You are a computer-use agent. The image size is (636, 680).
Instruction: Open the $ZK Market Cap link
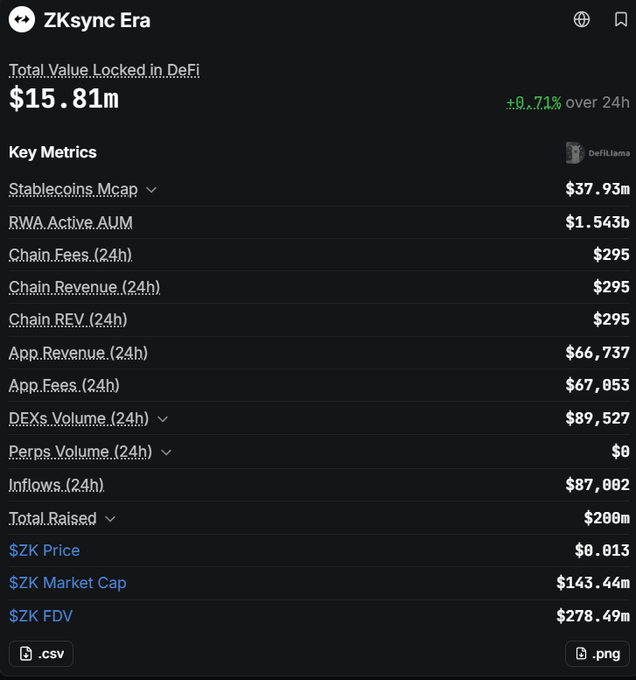pos(68,583)
